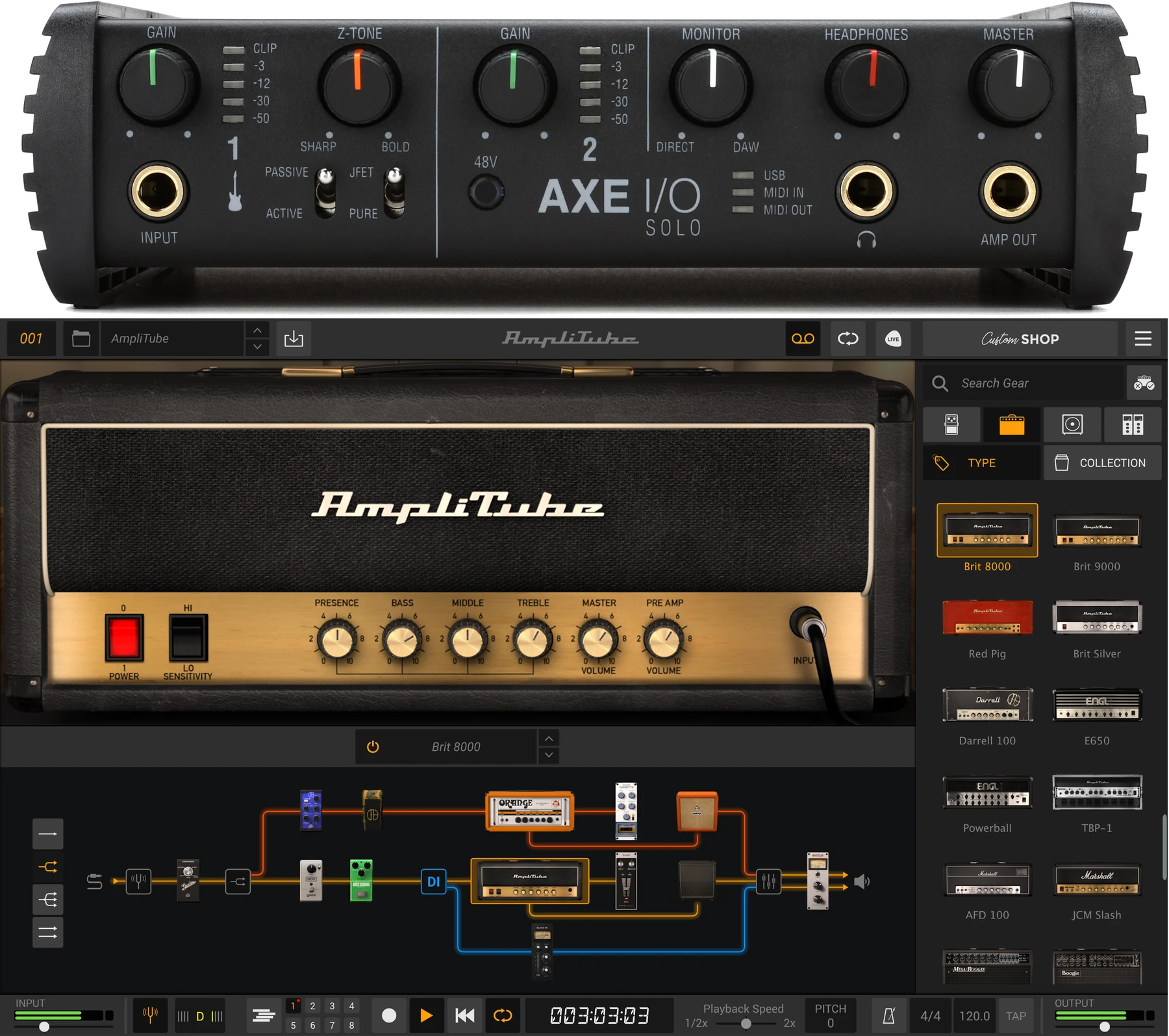This screenshot has height=1036, width=1169.
Task: Switch to the TYPE filter tab
Action: 982,462
